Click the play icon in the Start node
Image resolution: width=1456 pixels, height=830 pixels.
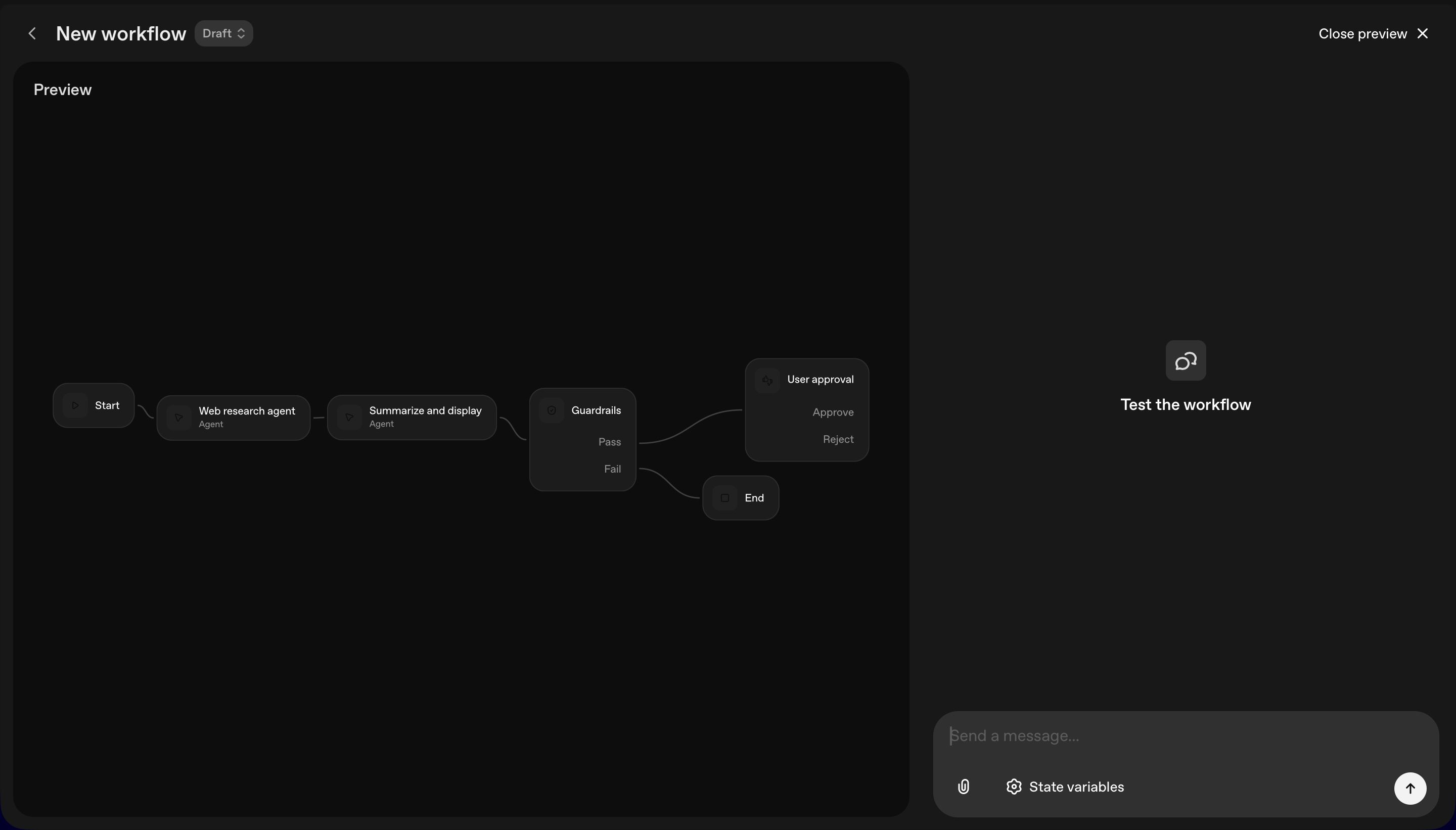coord(75,405)
